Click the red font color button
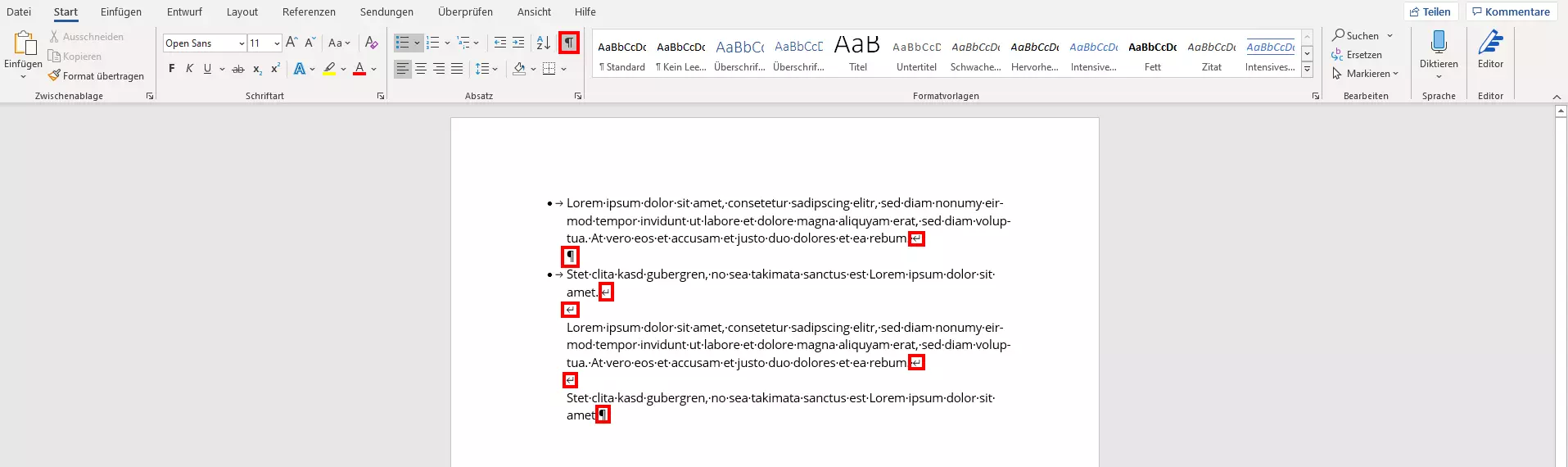The height and width of the screenshot is (467, 1568). coord(359,69)
